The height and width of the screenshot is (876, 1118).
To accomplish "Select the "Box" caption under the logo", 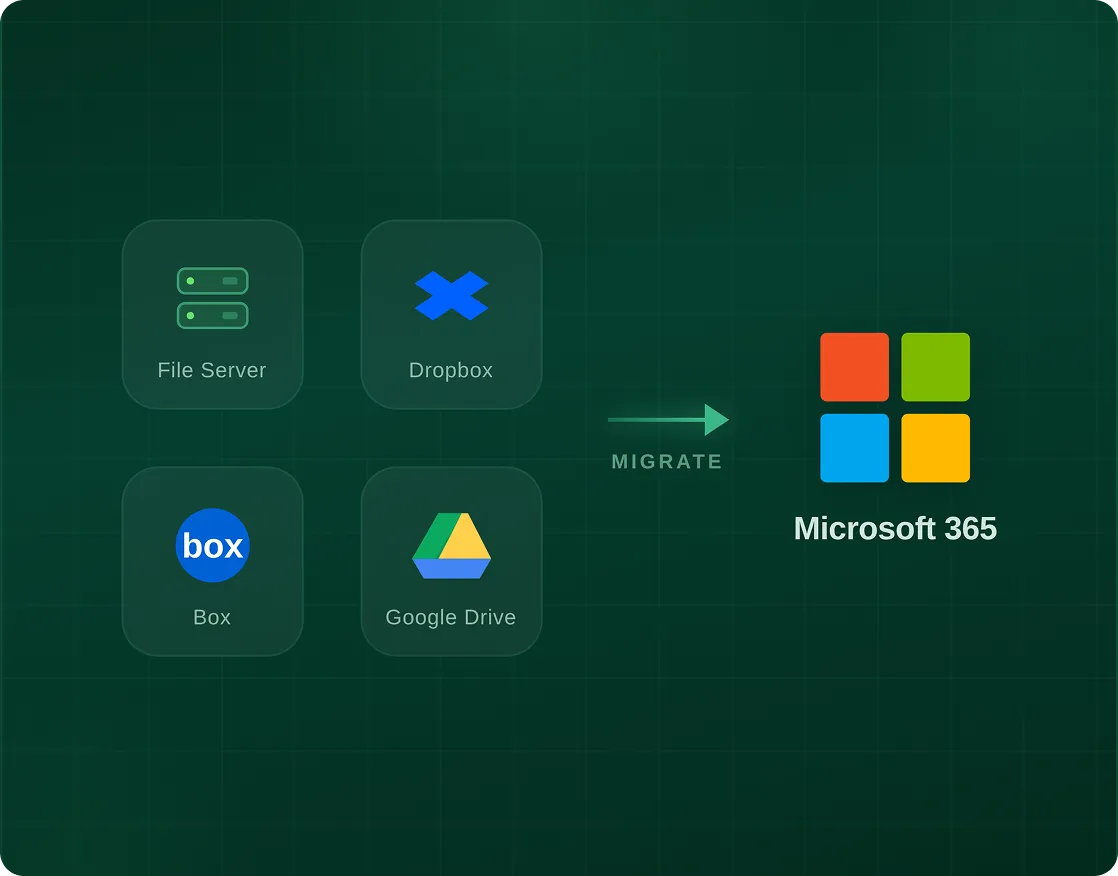I will [212, 617].
